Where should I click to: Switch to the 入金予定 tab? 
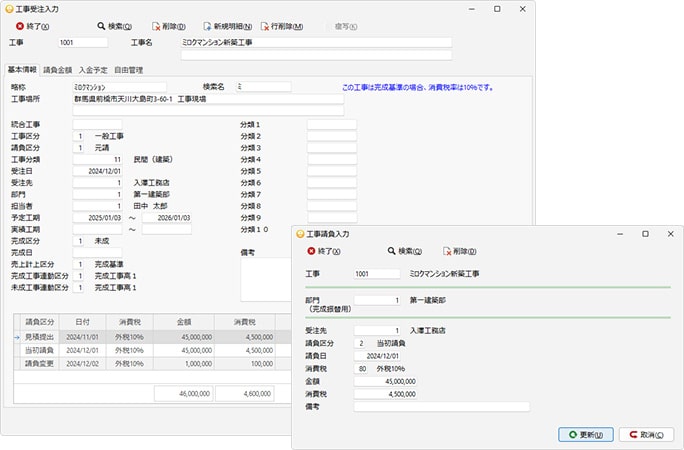[93, 70]
